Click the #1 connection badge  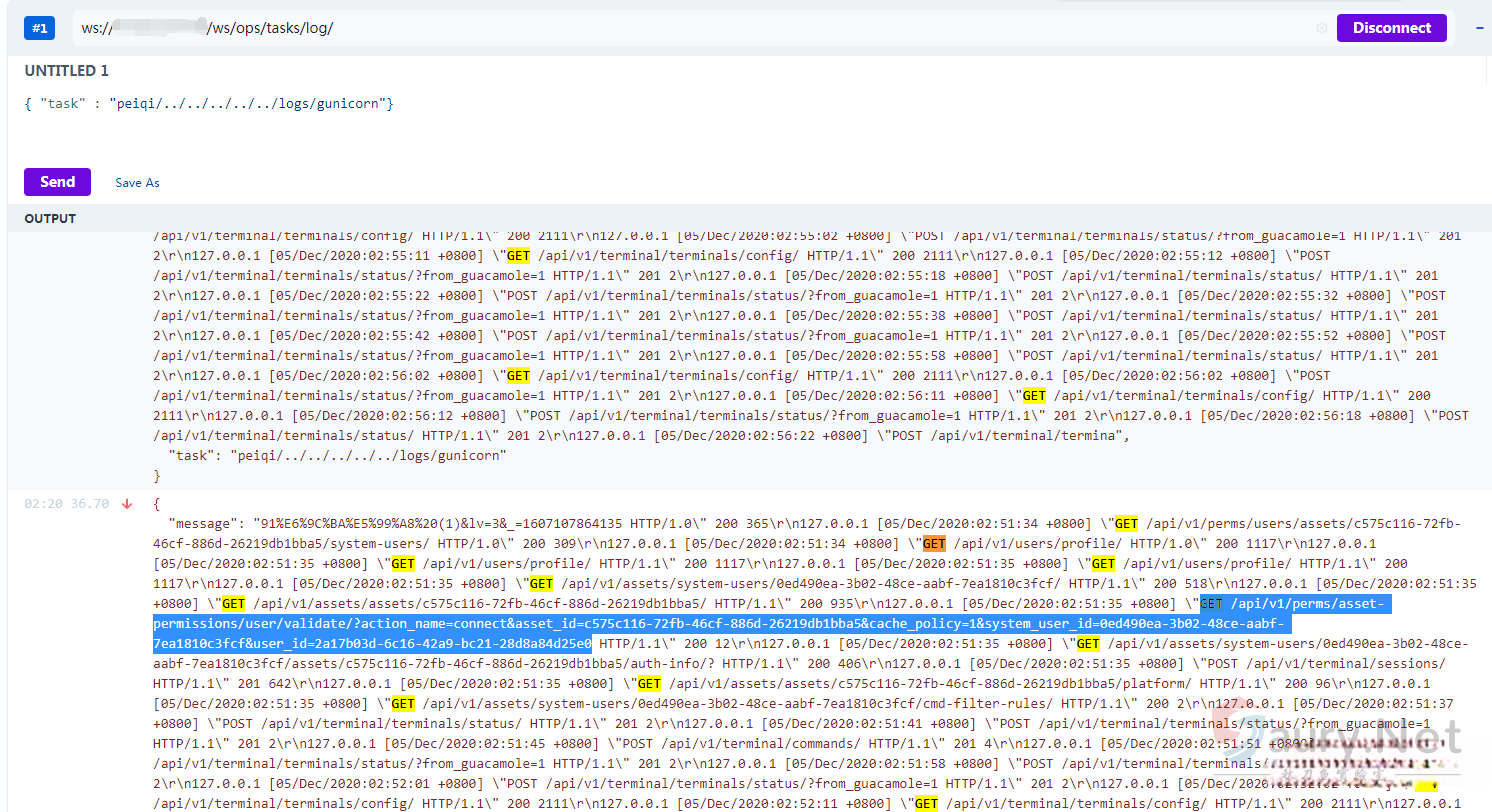[40, 28]
